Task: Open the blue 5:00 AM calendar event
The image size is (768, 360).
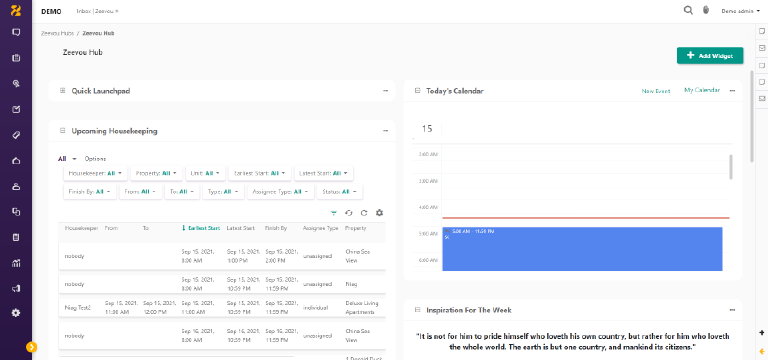Action: click(582, 249)
